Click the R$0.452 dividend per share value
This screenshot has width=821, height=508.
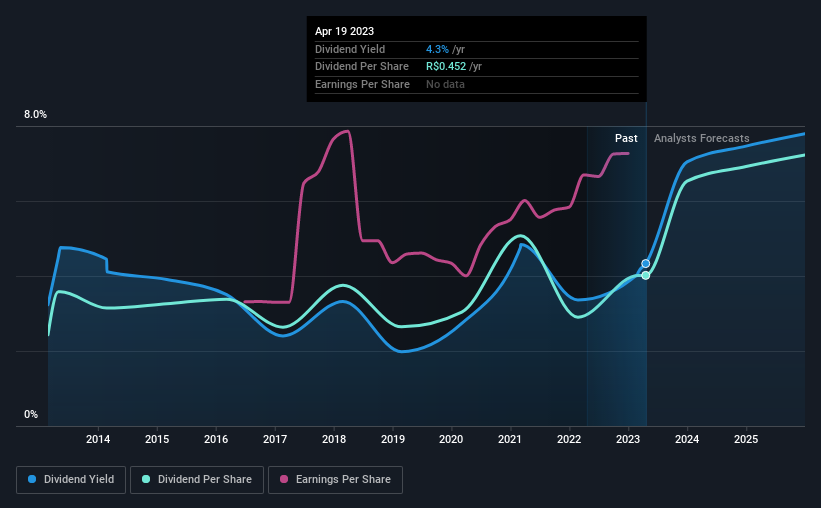(446, 67)
